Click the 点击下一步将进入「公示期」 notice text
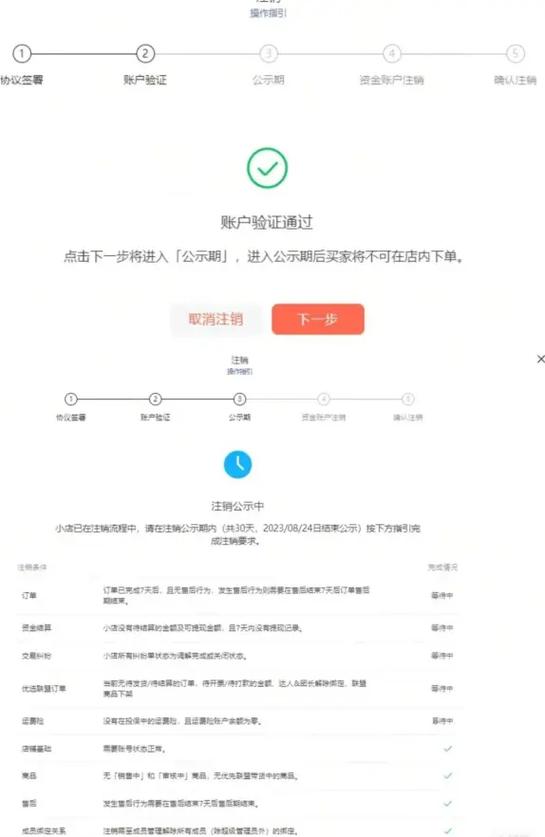Image resolution: width=545 pixels, height=837 pixels. [x=264, y=257]
